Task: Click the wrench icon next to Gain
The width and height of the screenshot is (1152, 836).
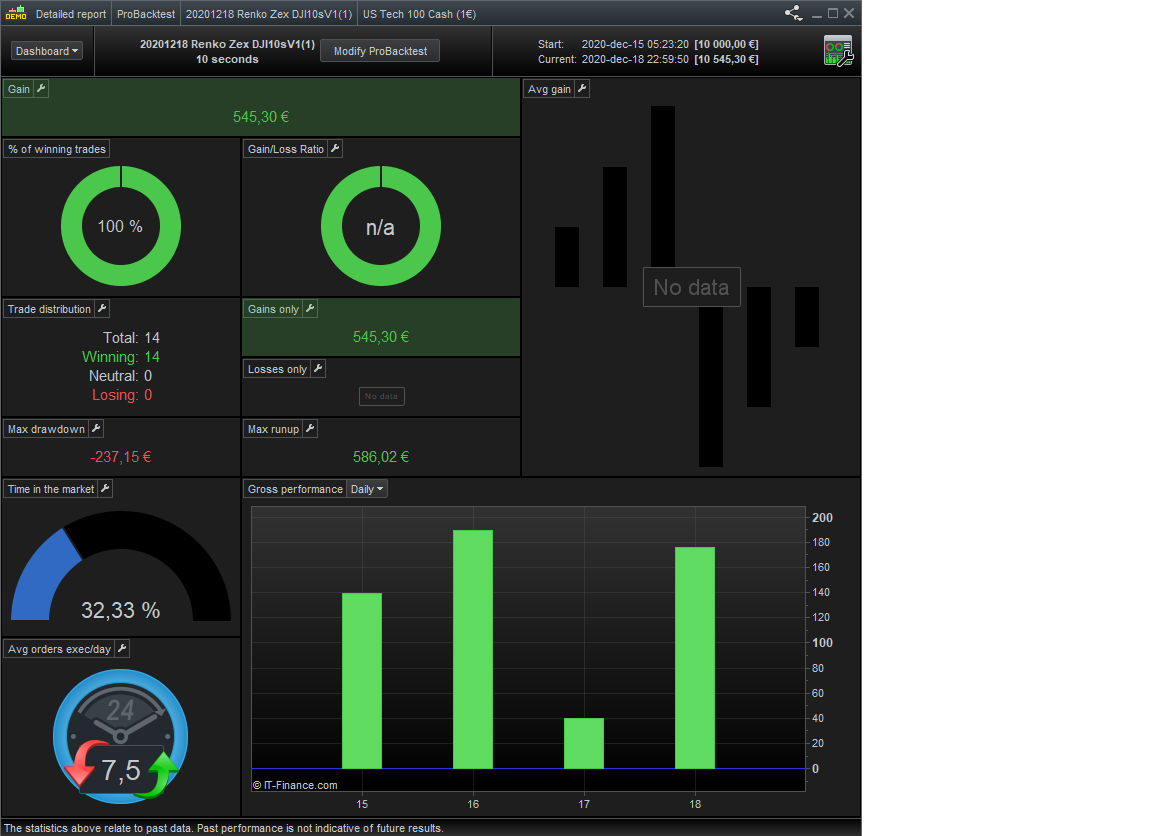Action: [x=41, y=89]
